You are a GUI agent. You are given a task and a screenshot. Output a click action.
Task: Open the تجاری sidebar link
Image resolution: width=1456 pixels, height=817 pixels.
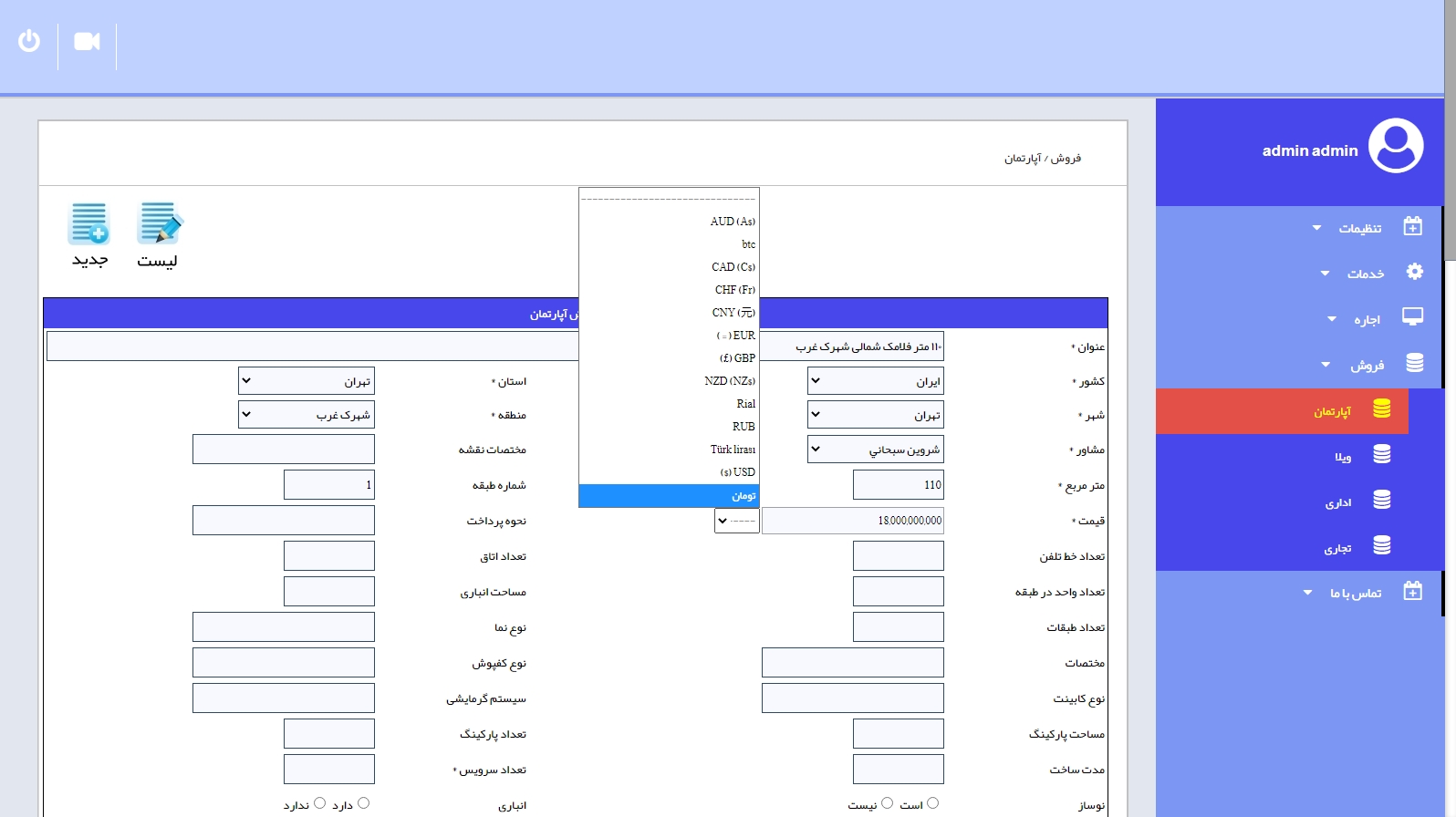click(x=1337, y=548)
